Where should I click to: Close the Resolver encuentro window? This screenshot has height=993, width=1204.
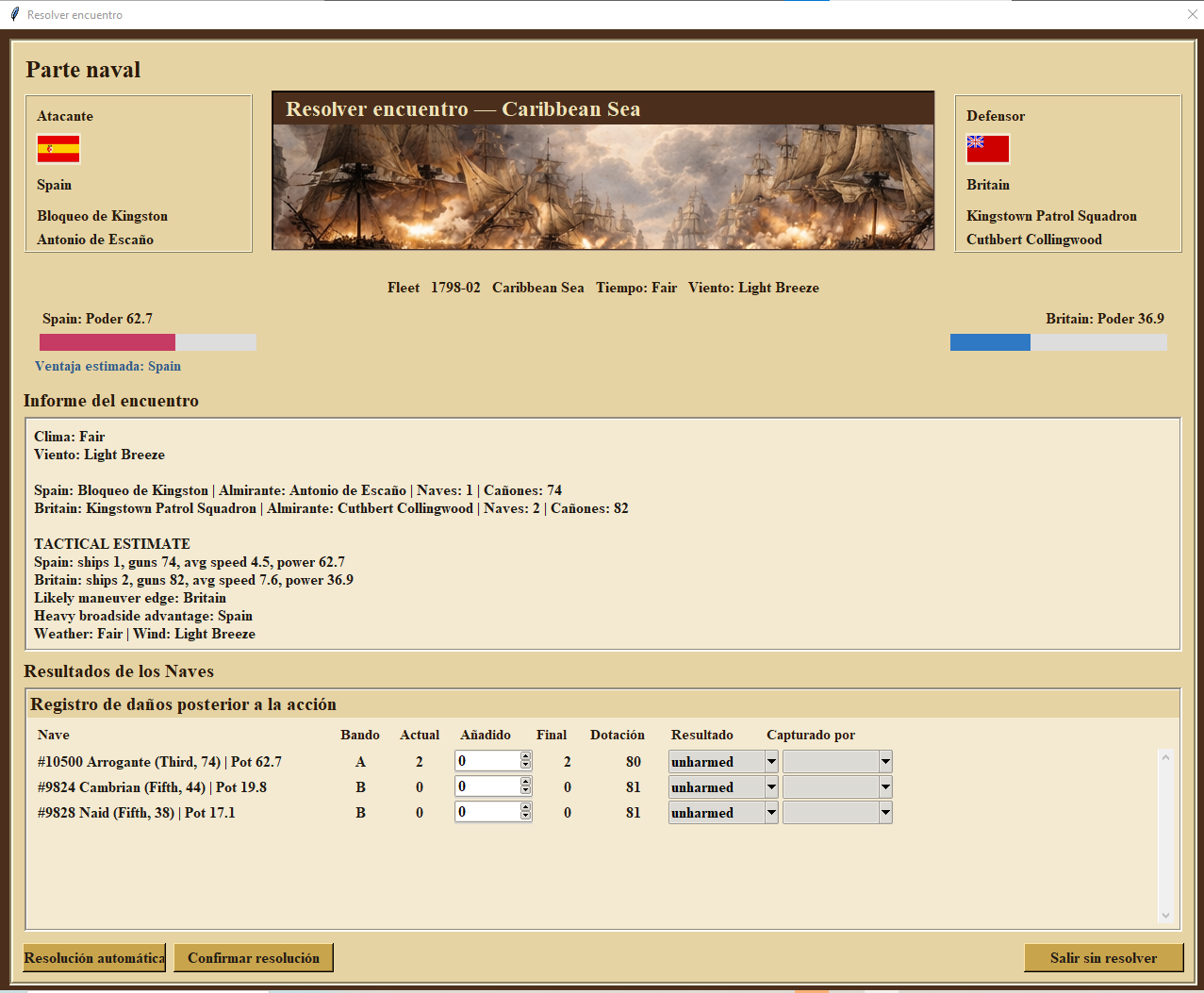click(1192, 14)
